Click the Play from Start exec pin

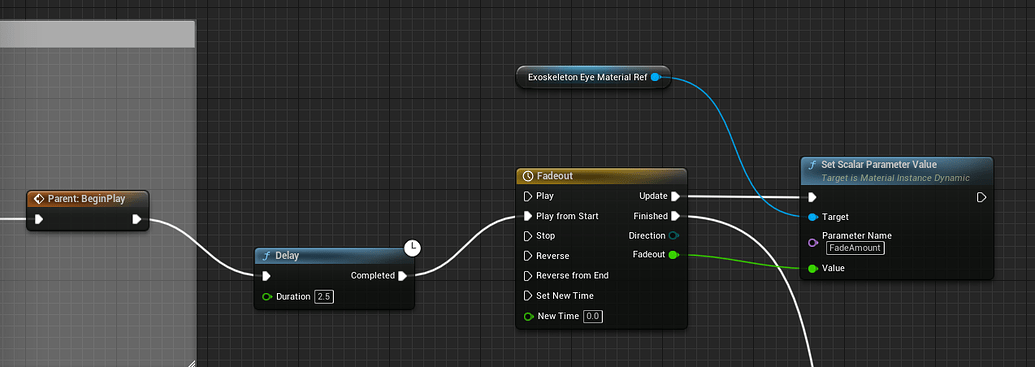pyautogui.click(x=527, y=216)
